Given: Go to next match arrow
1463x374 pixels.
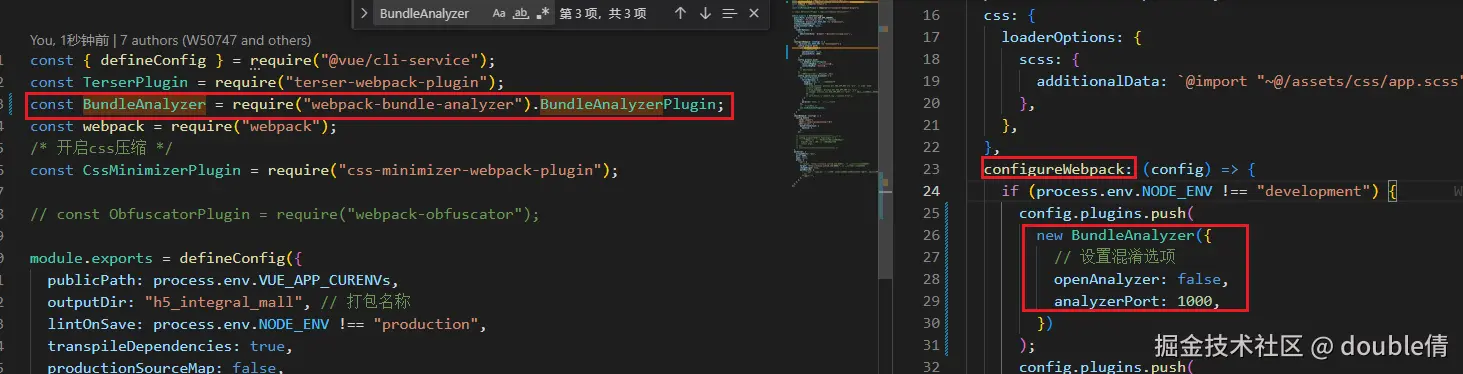Looking at the screenshot, I should pyautogui.click(x=705, y=13).
